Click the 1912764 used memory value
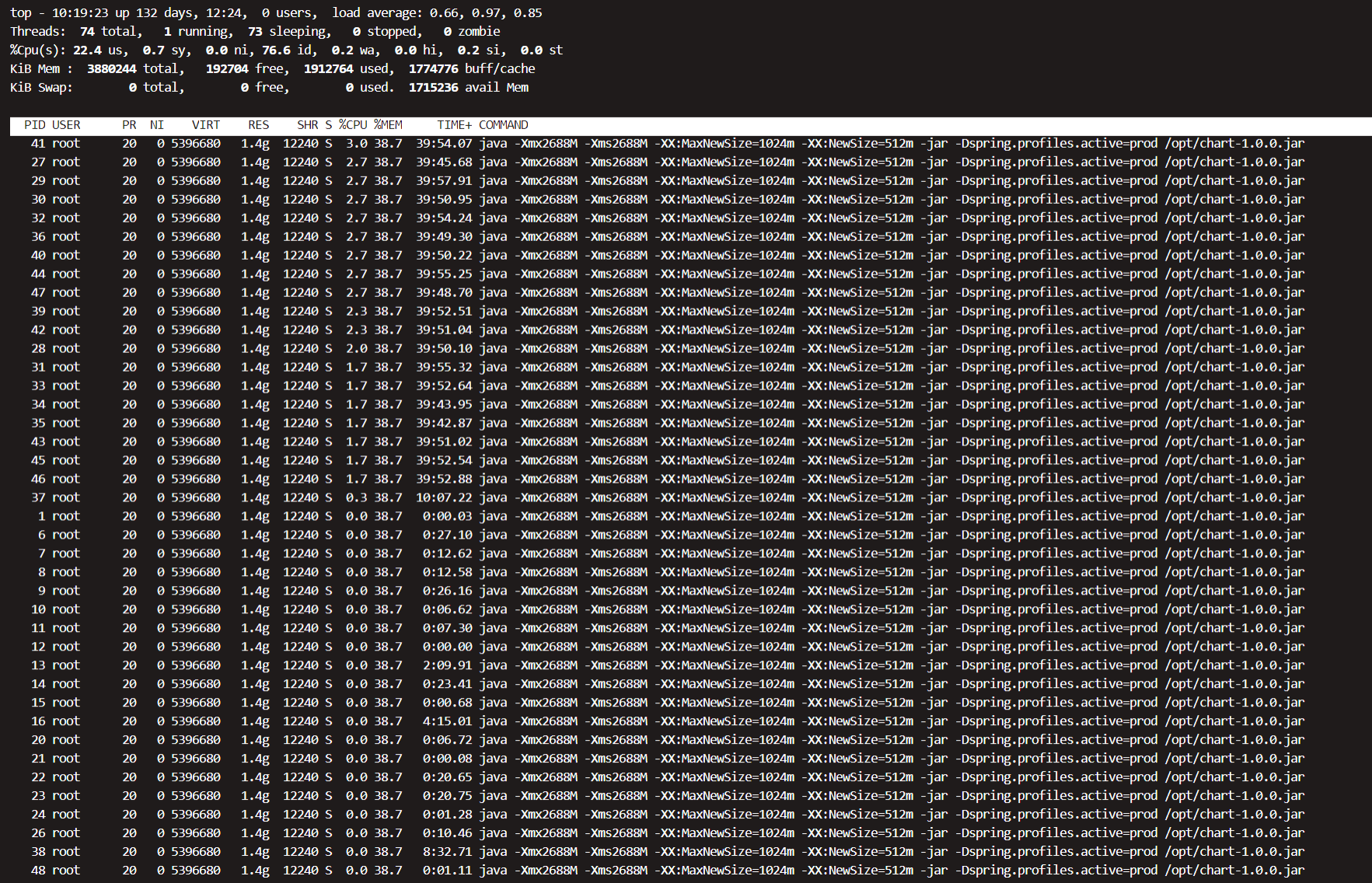Screen dimensions: 1372x883 (329, 69)
